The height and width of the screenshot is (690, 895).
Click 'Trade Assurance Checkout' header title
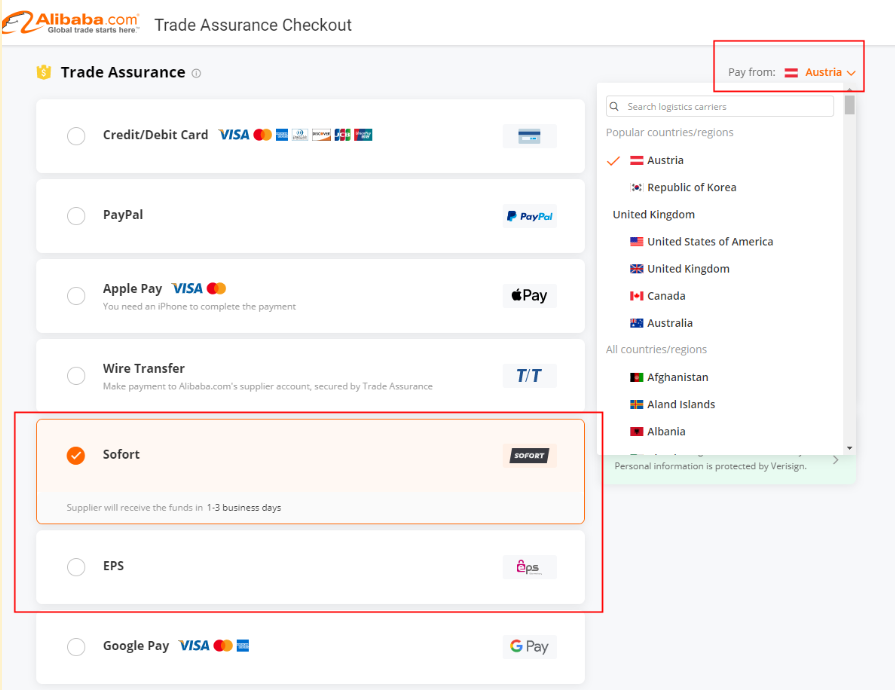click(253, 25)
